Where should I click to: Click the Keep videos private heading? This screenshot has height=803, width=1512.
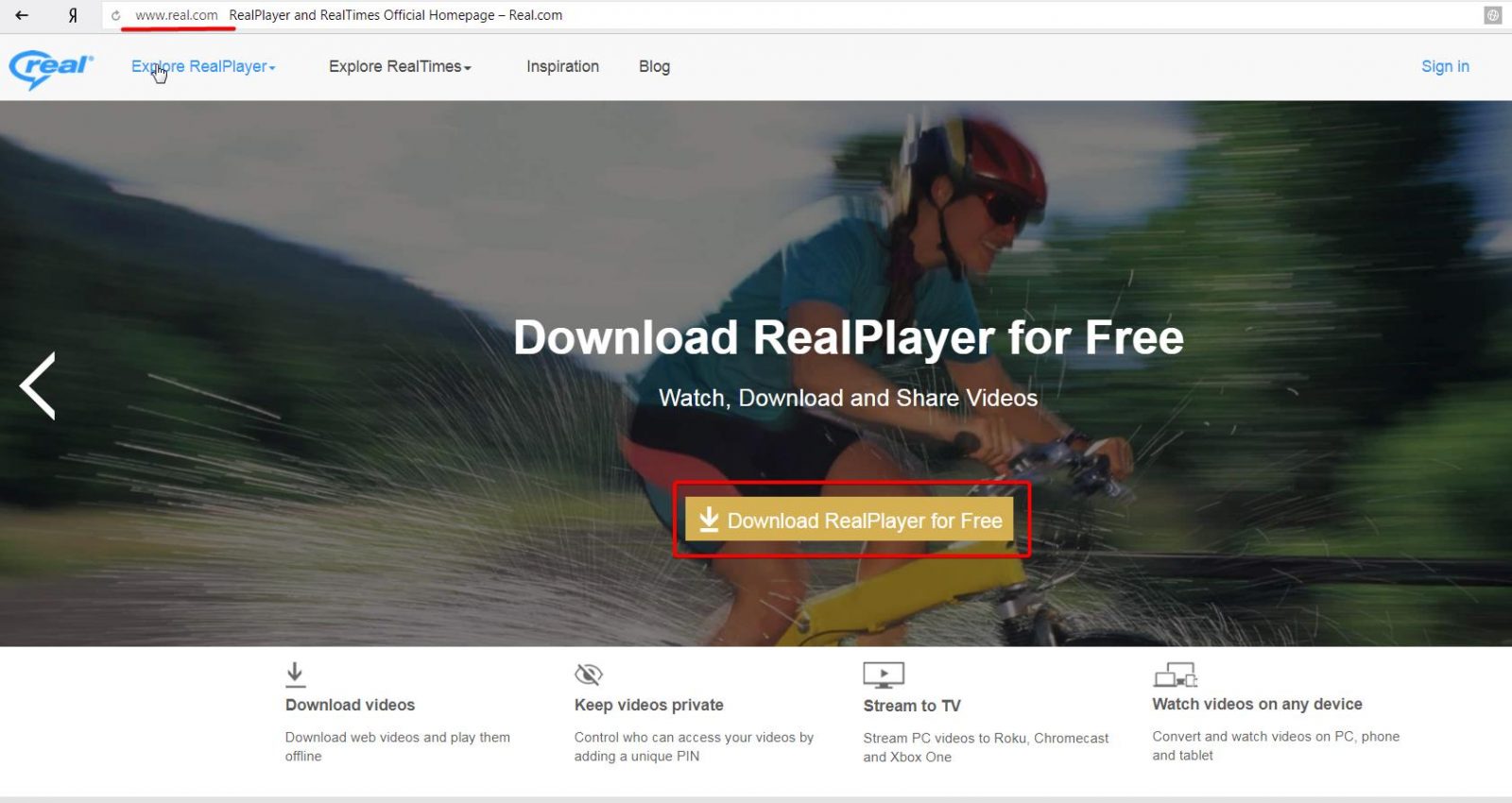click(x=648, y=705)
